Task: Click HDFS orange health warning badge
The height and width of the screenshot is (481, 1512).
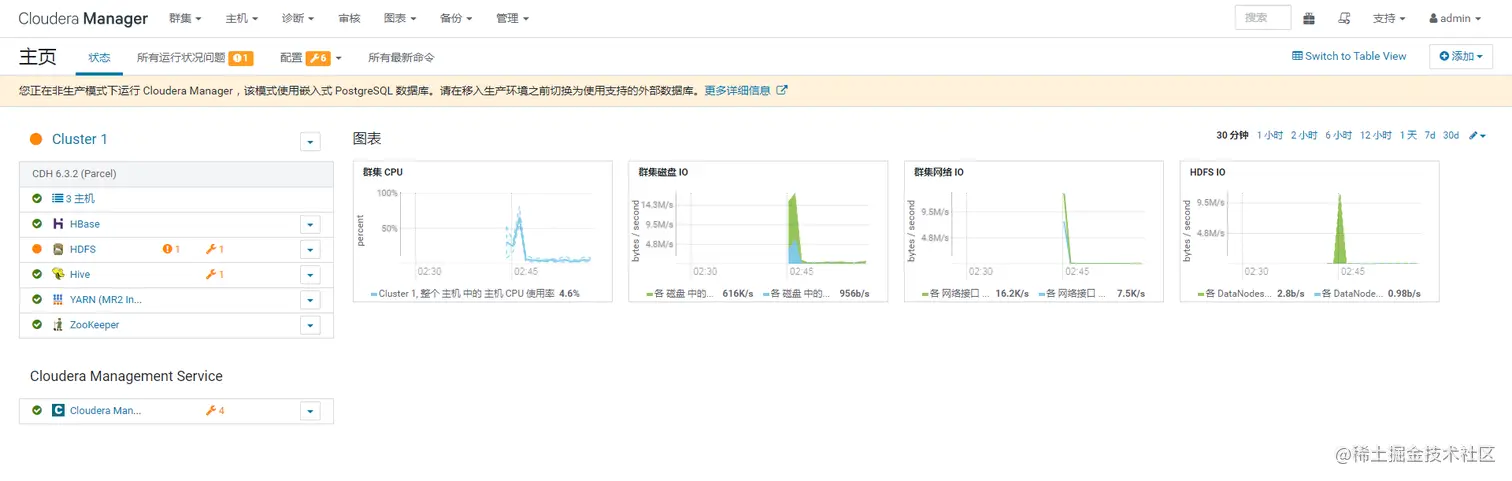Action: 171,249
